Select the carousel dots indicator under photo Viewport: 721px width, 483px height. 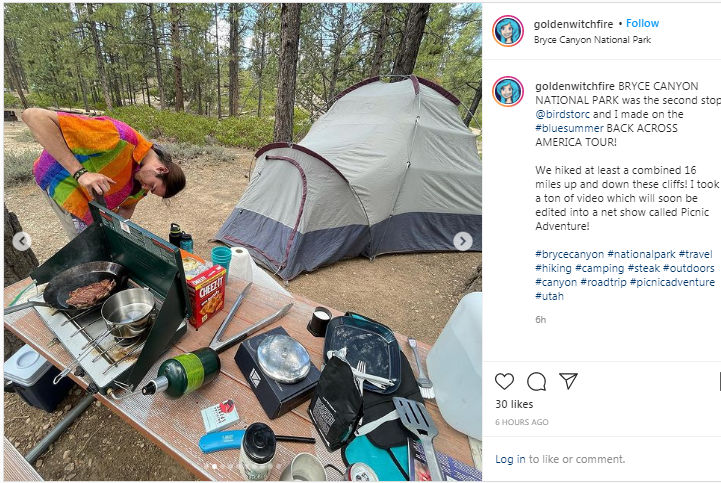coord(243,467)
